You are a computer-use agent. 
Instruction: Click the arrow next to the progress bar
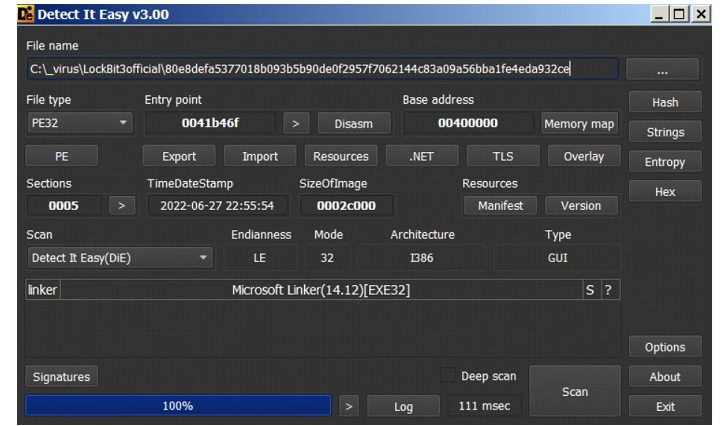[x=349, y=407]
